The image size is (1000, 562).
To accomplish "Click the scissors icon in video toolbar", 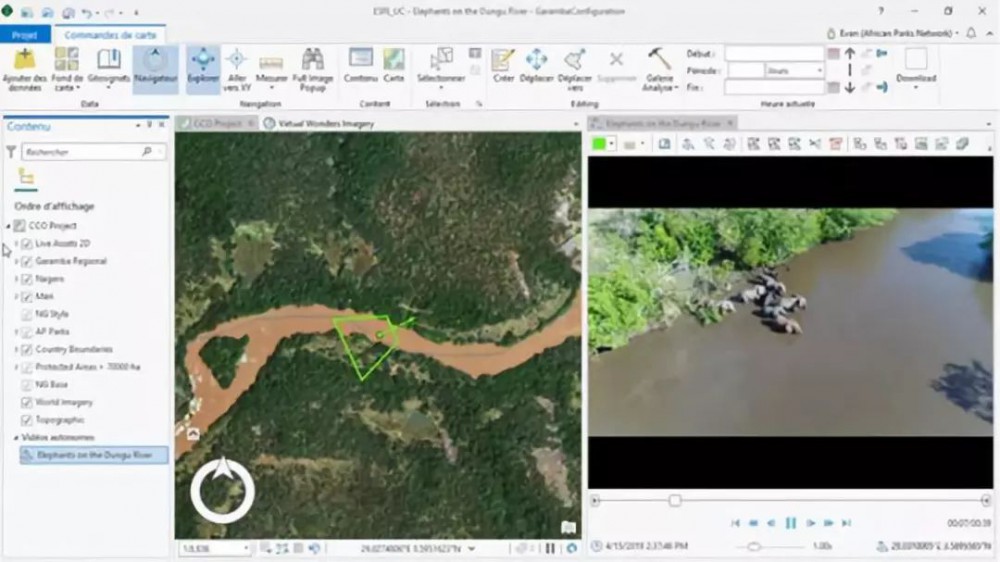I will point(815,144).
